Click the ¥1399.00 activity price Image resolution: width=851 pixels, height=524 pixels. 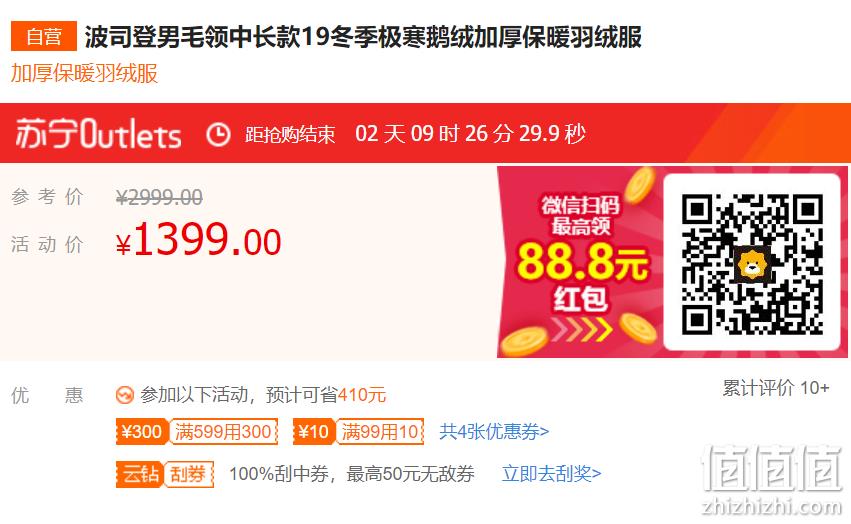[199, 239]
